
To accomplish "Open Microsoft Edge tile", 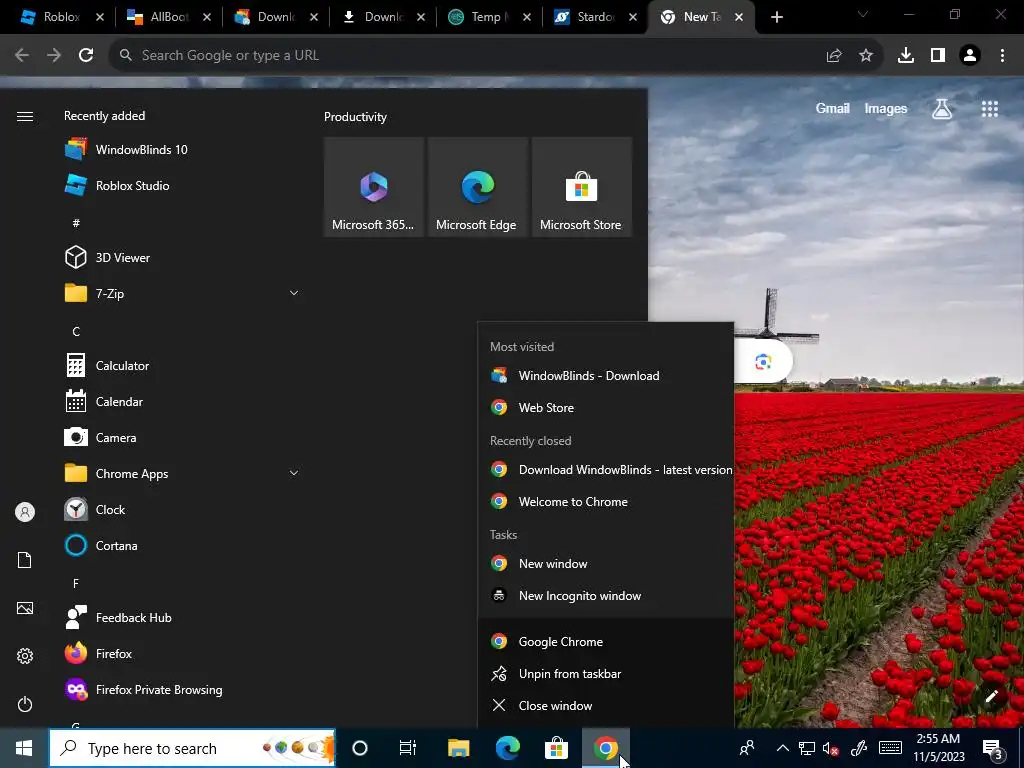I will (x=477, y=187).
